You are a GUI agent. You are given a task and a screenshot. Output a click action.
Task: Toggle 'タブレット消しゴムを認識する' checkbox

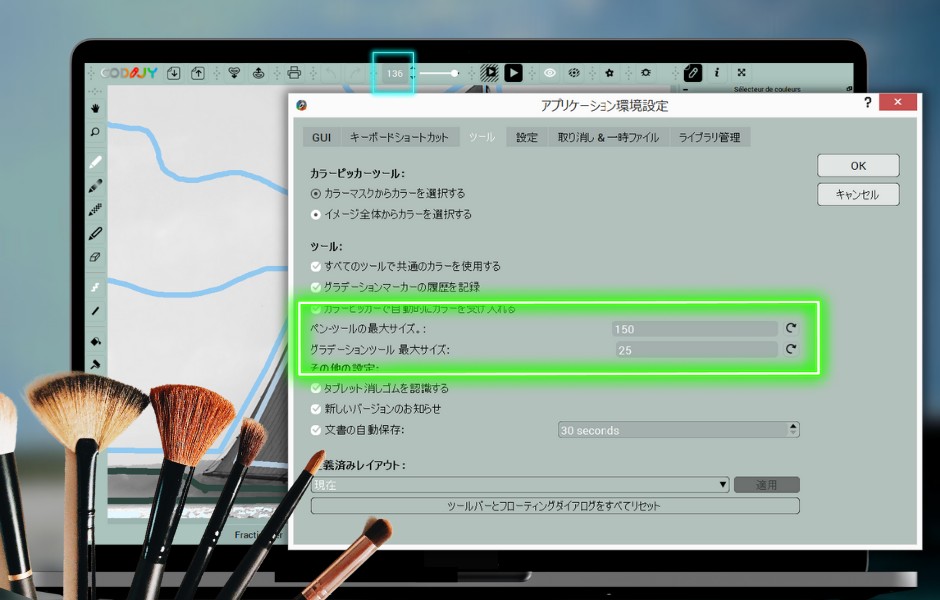(316, 388)
